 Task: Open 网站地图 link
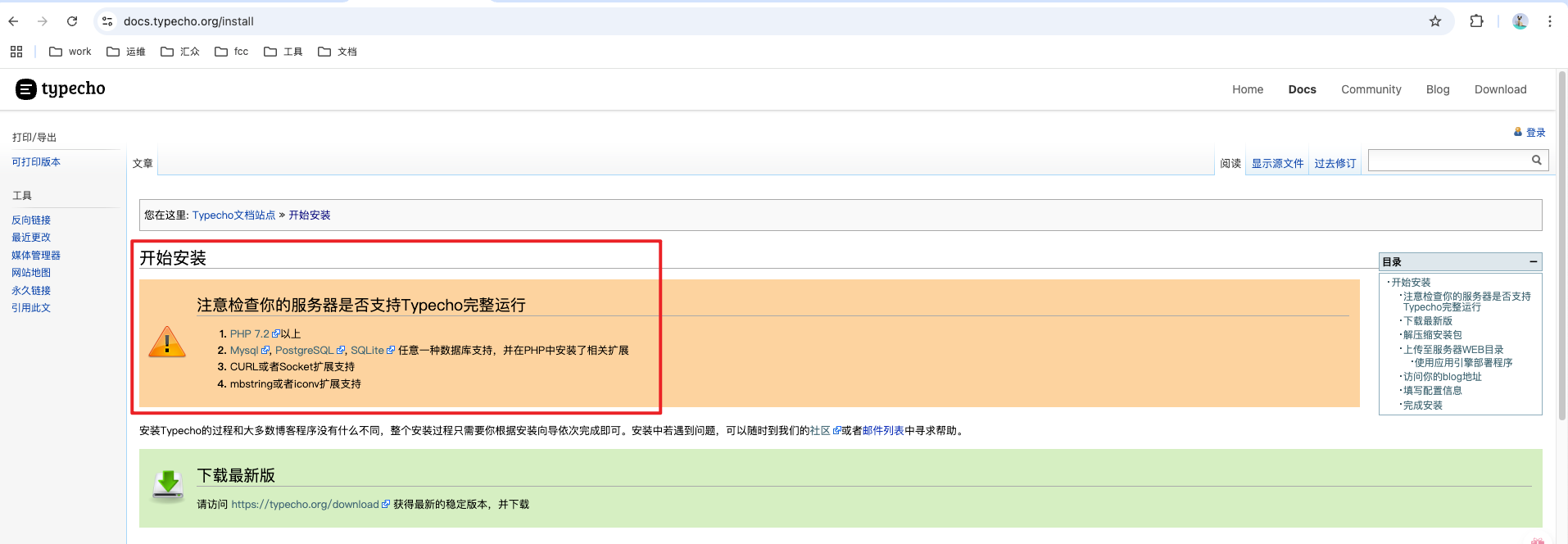pyautogui.click(x=31, y=273)
